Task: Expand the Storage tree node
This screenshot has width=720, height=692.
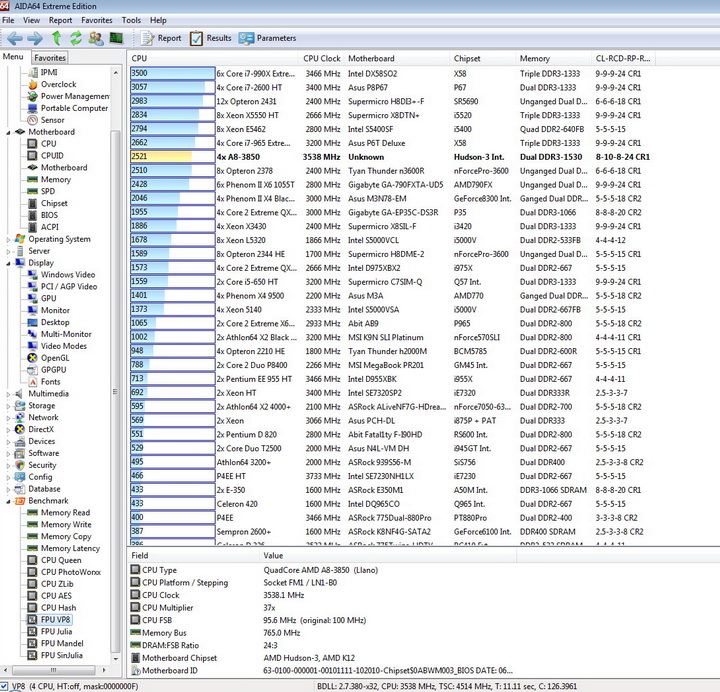Action: (x=8, y=406)
